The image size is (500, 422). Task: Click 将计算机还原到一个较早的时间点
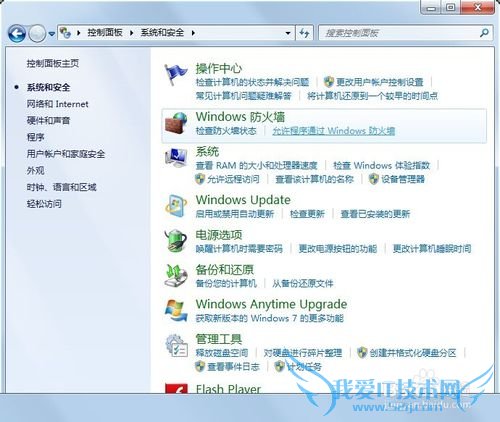[372, 96]
